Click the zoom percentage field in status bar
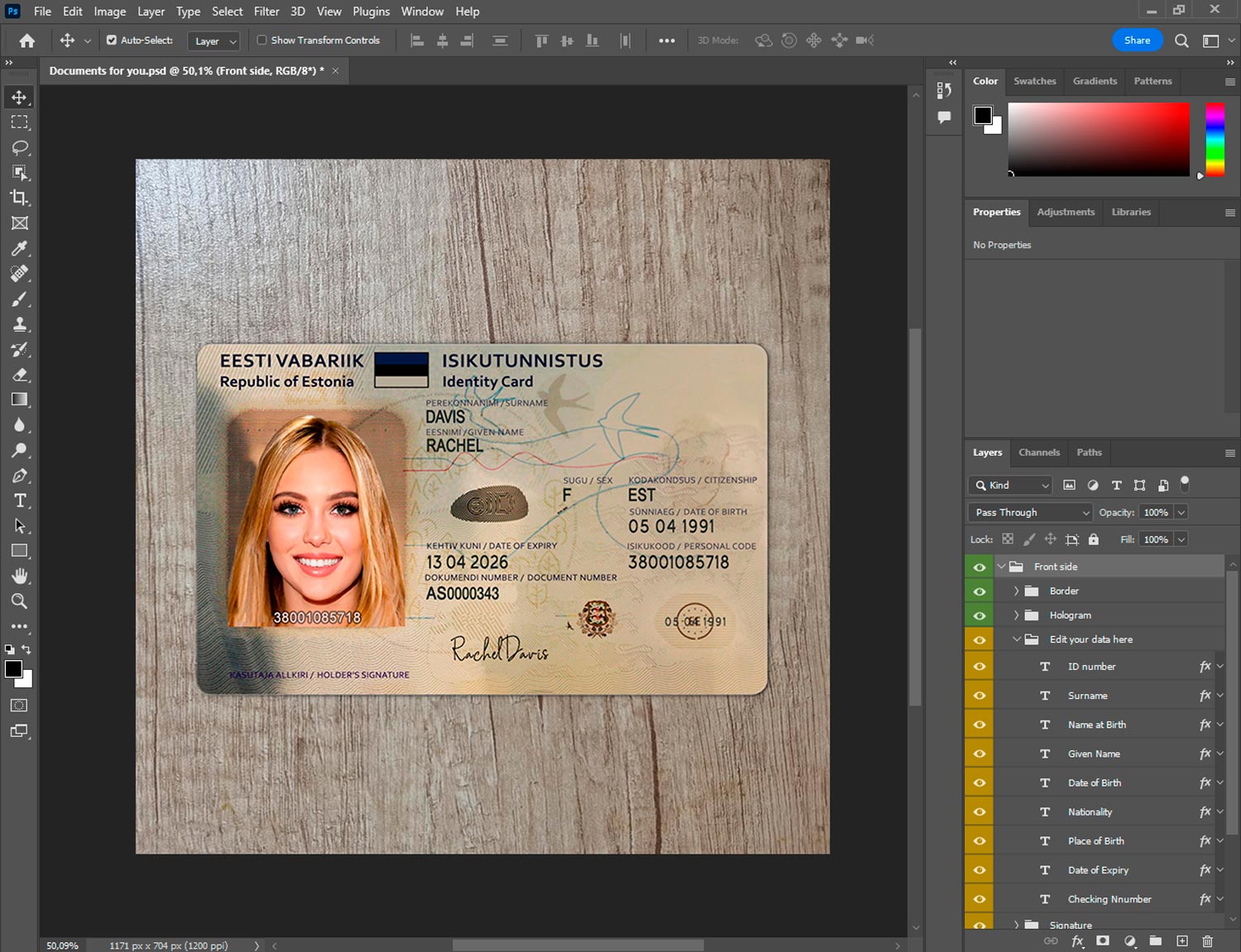1241x952 pixels. [63, 945]
